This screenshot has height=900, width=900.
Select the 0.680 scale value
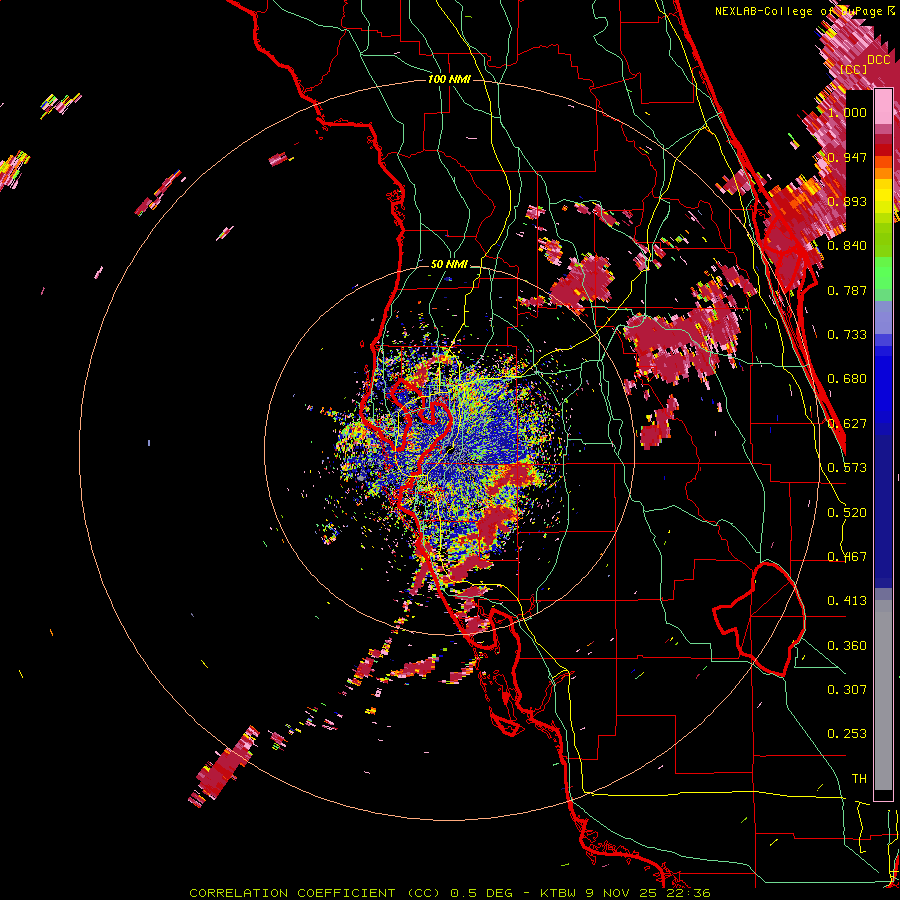(x=847, y=379)
